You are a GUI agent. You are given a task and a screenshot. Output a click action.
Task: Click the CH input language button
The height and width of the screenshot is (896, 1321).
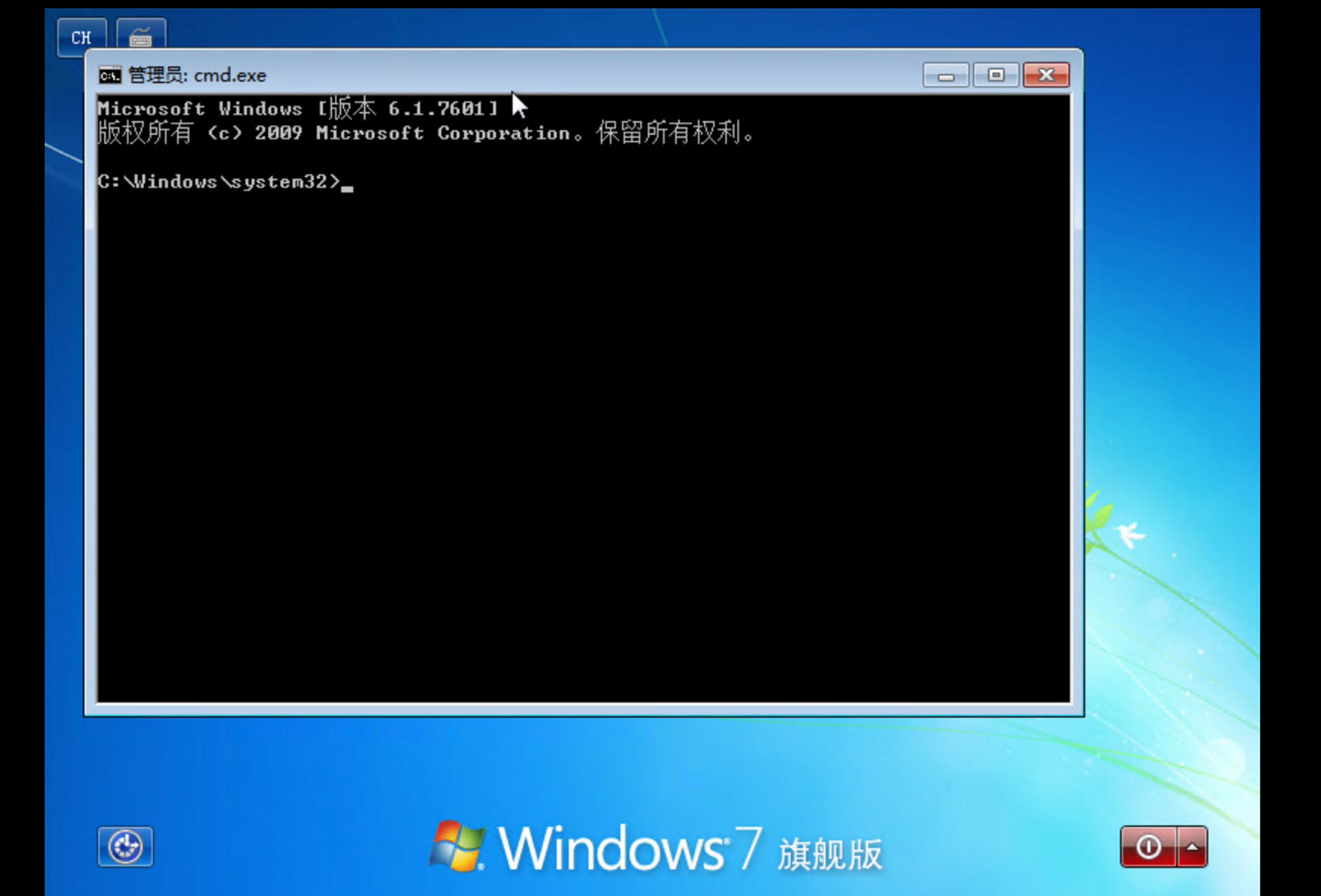[x=81, y=37]
